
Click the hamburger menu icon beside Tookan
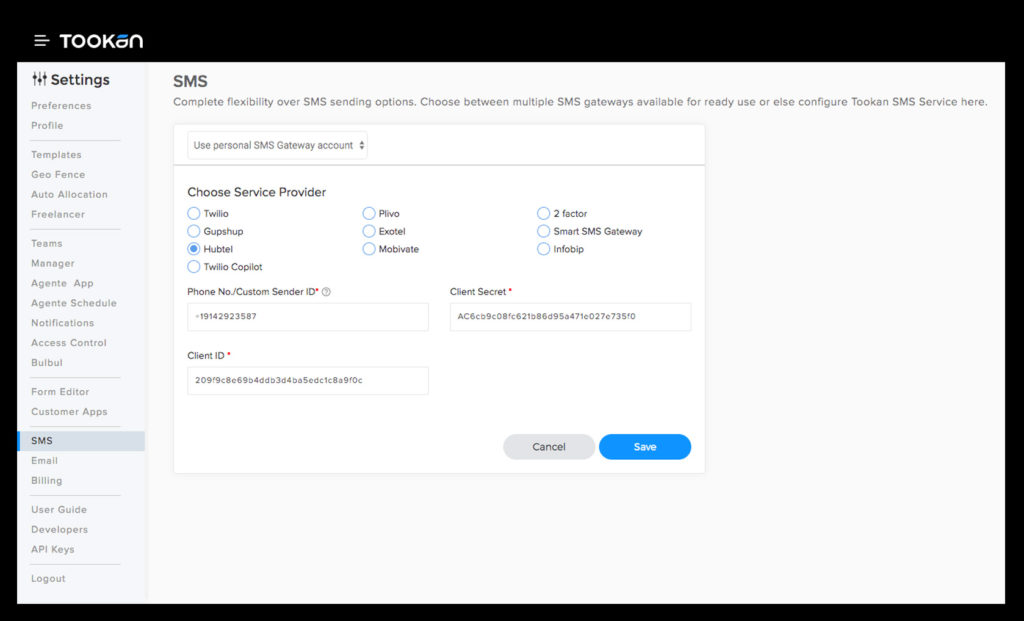[41, 41]
